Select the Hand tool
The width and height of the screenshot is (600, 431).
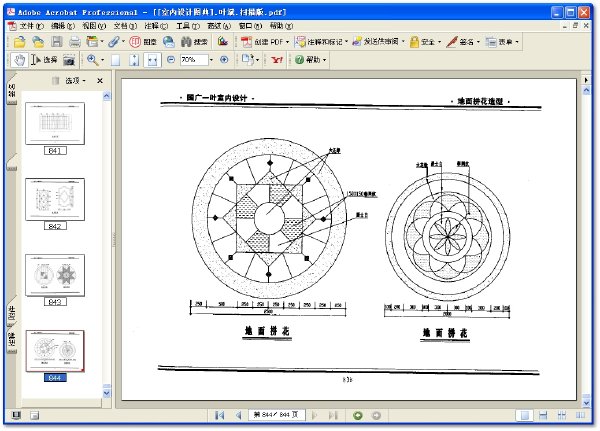(x=19, y=60)
